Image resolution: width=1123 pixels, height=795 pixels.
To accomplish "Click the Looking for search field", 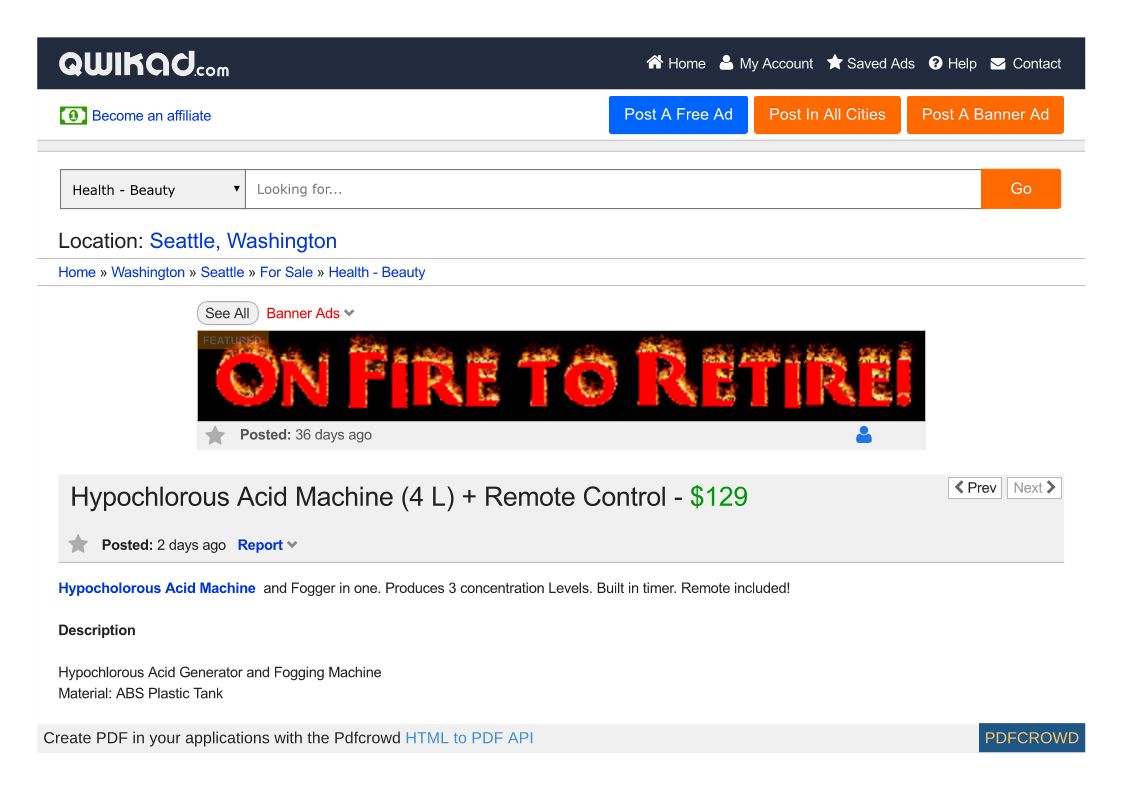I will [612, 189].
